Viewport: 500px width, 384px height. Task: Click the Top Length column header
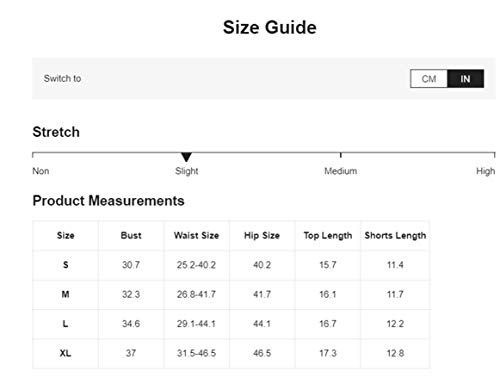328,235
